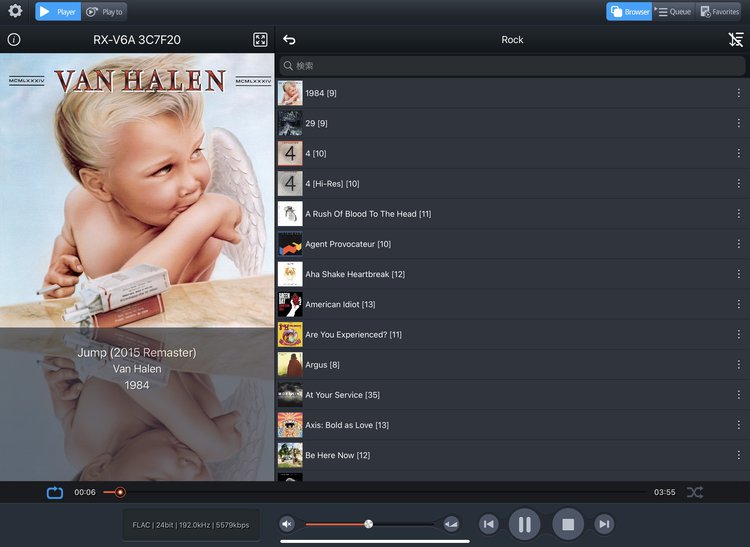Image resolution: width=750 pixels, height=547 pixels.
Task: Skip to the previous track
Action: [x=488, y=524]
